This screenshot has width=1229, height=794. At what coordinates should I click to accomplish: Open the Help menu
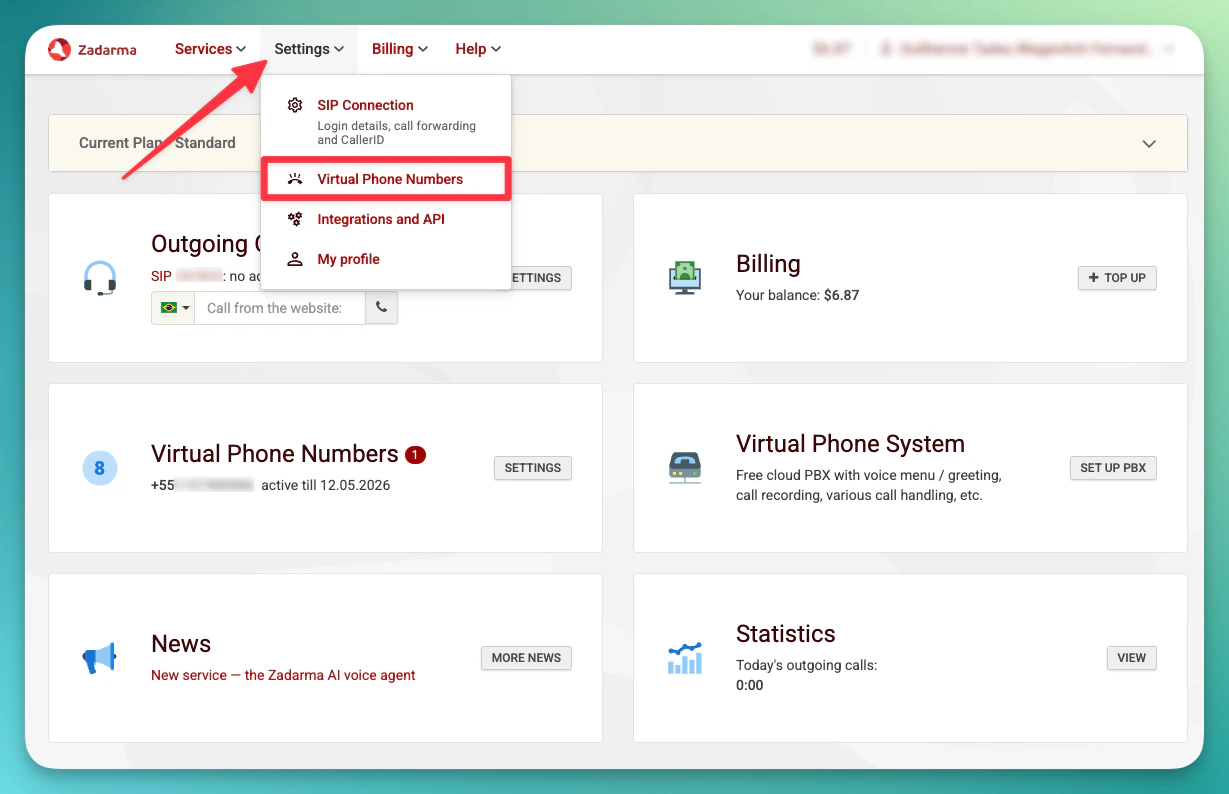[x=477, y=48]
